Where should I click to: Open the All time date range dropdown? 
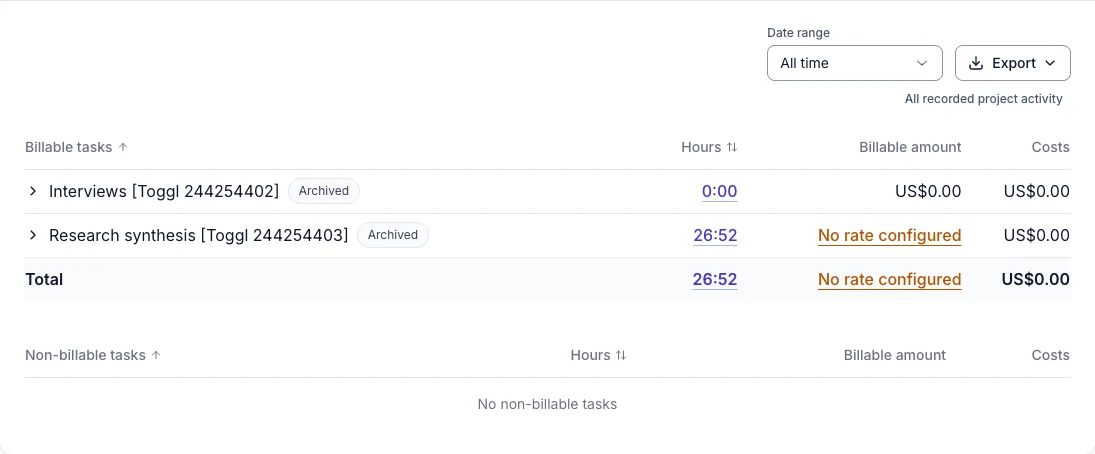[x=855, y=63]
